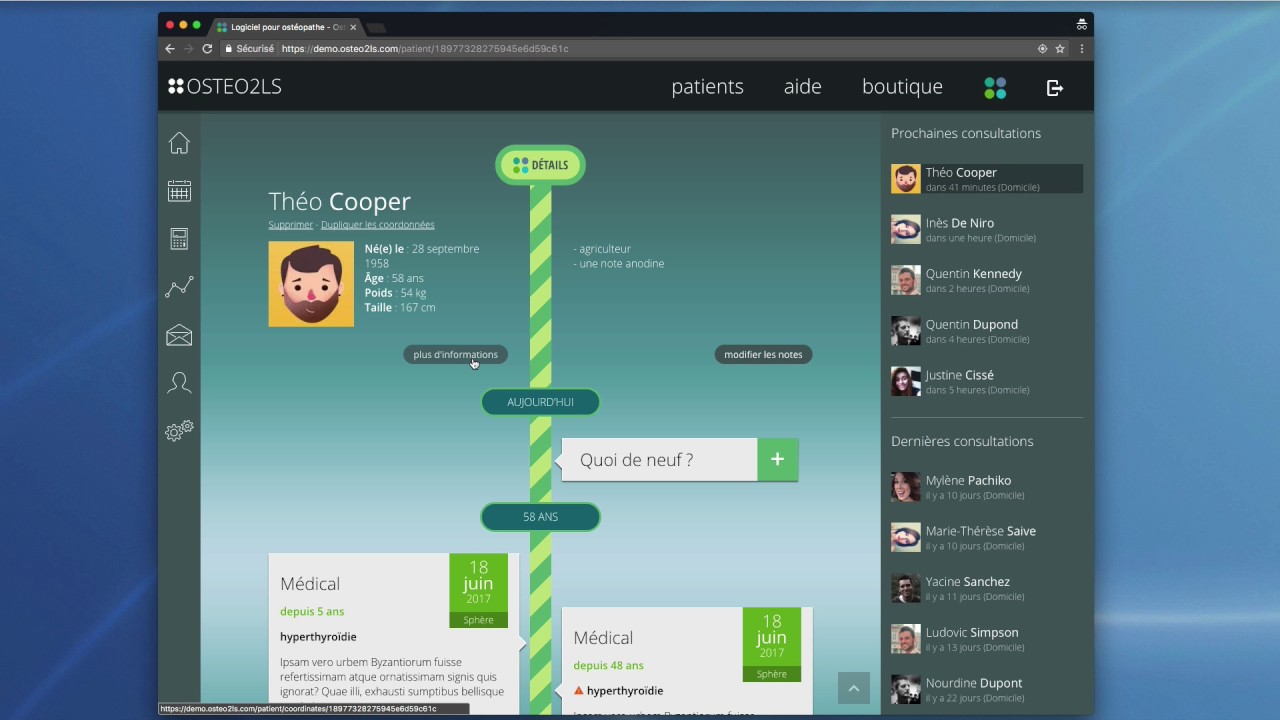Click the 'agriculteur' note text
Image resolution: width=1280 pixels, height=720 pixels.
602,249
